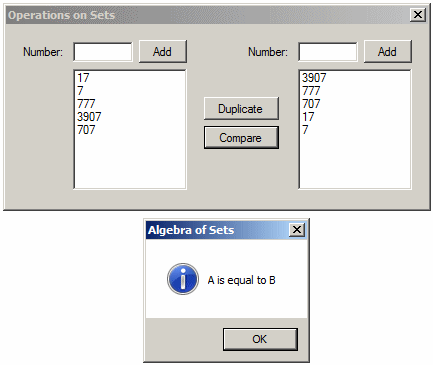Select 17 in the right list

[x=308, y=117]
